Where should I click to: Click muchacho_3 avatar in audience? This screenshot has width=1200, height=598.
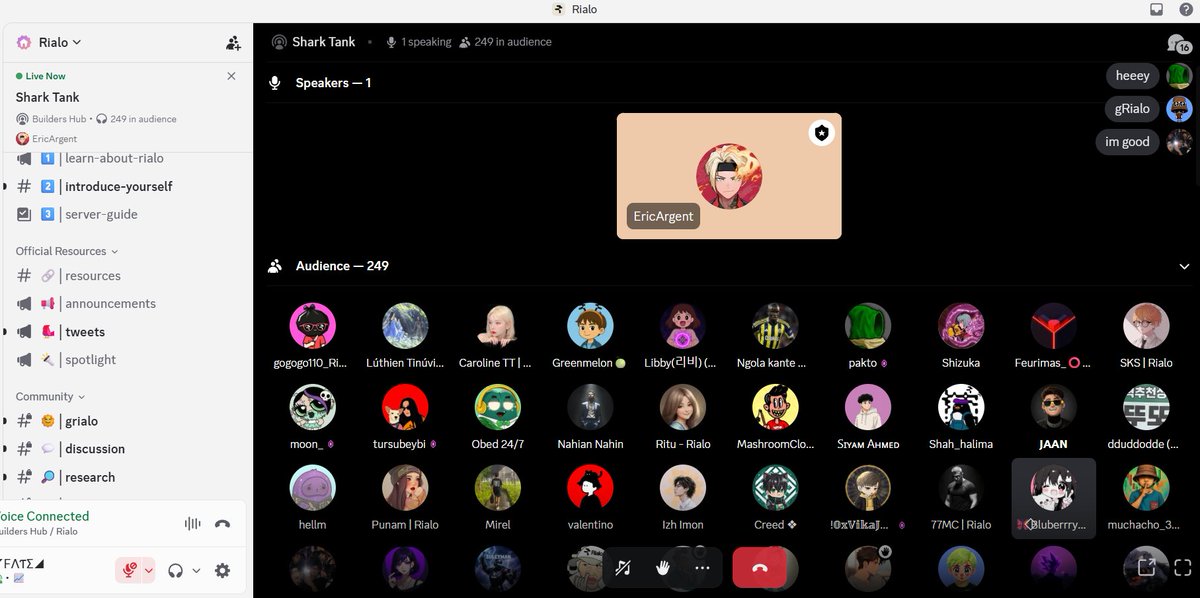pyautogui.click(x=1146, y=488)
